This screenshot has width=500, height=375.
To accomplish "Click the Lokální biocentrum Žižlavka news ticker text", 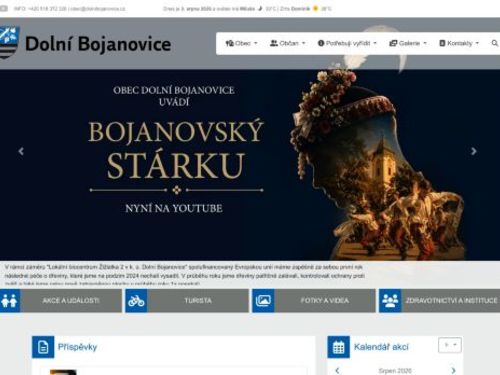I will (185, 275).
